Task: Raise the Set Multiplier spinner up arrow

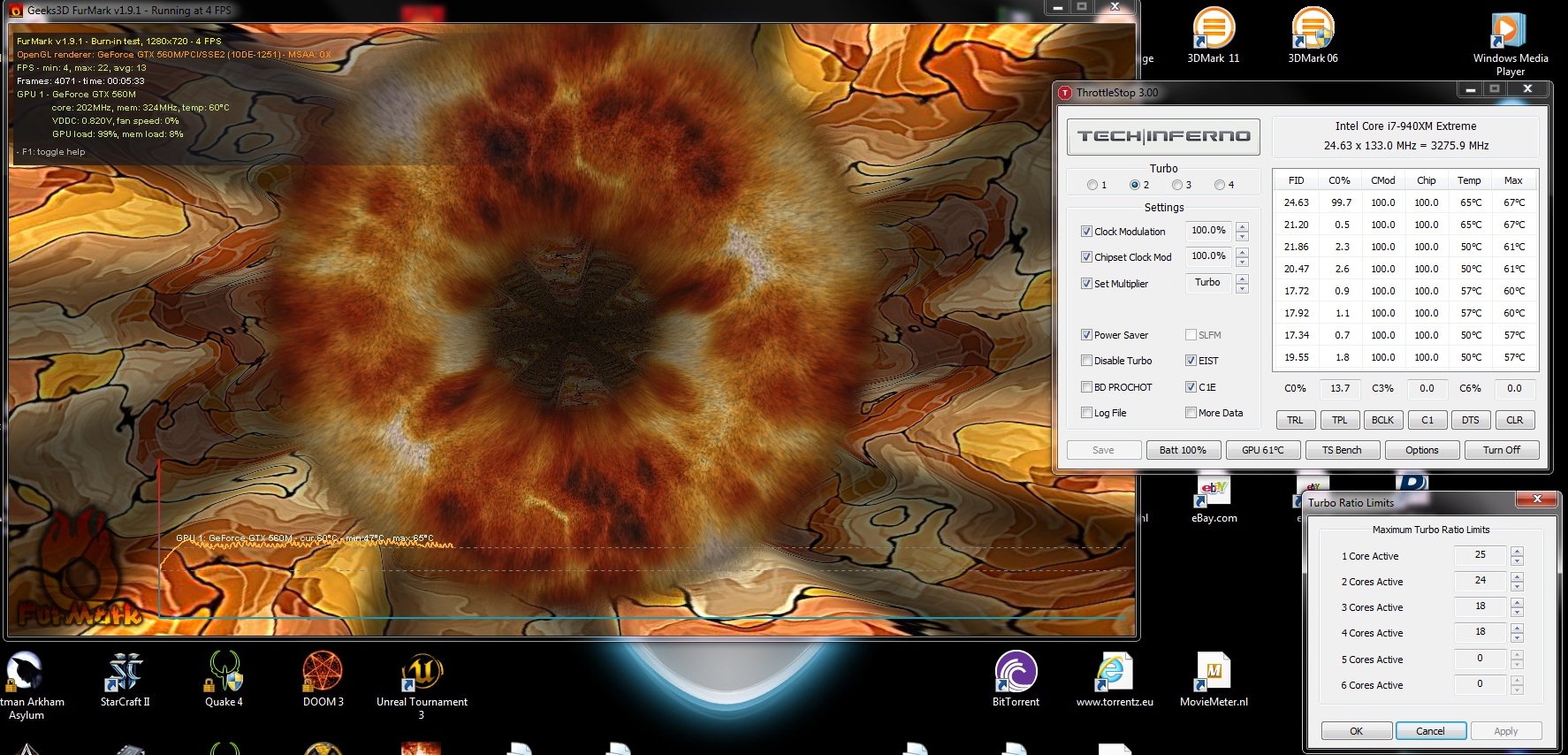Action: click(x=1242, y=279)
